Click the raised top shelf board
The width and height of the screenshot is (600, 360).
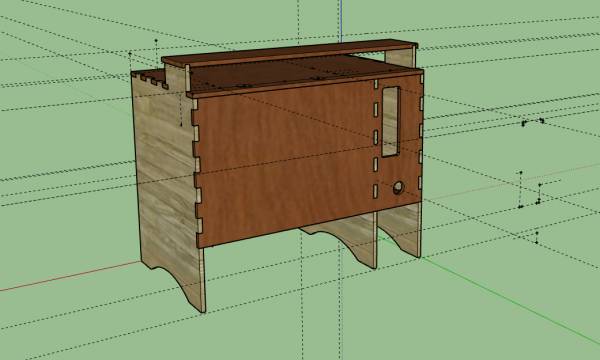pyautogui.click(x=290, y=52)
